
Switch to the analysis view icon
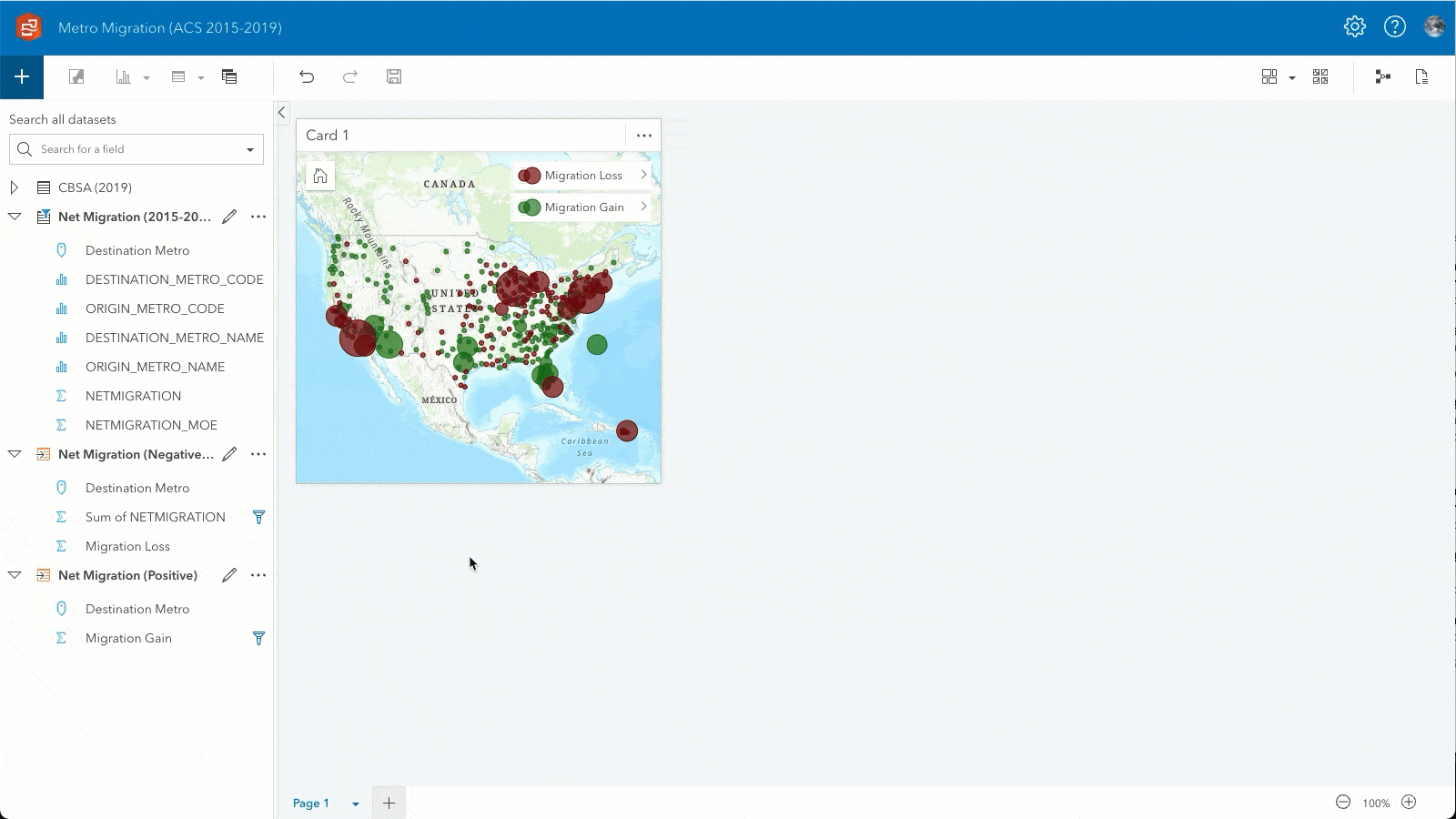click(1383, 77)
